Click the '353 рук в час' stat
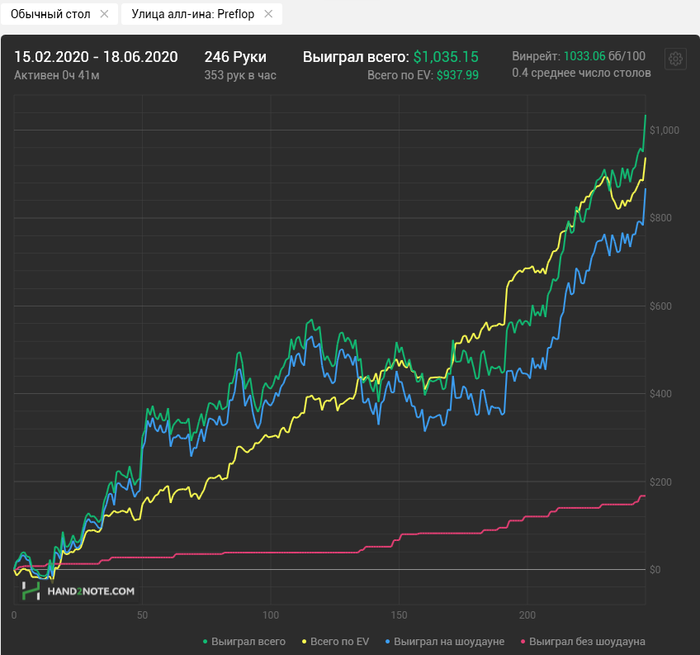 coord(240,75)
